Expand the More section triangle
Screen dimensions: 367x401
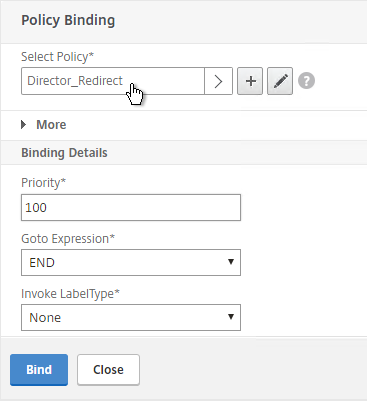(x=23, y=125)
